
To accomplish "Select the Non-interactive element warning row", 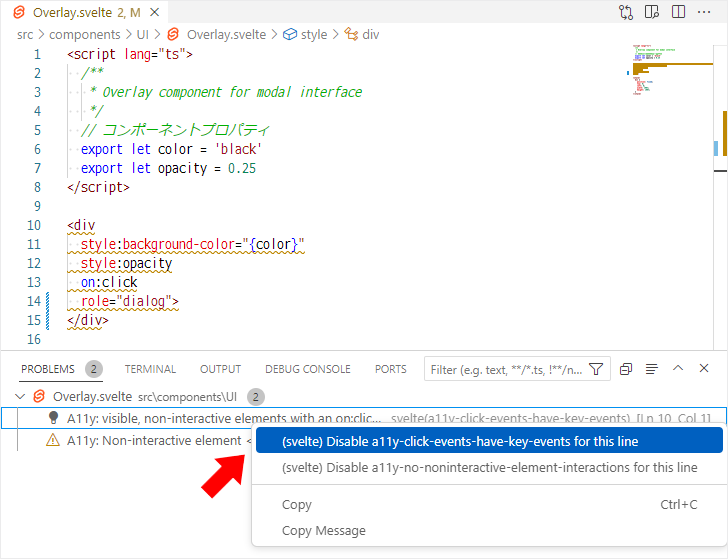I will pyautogui.click(x=127, y=440).
